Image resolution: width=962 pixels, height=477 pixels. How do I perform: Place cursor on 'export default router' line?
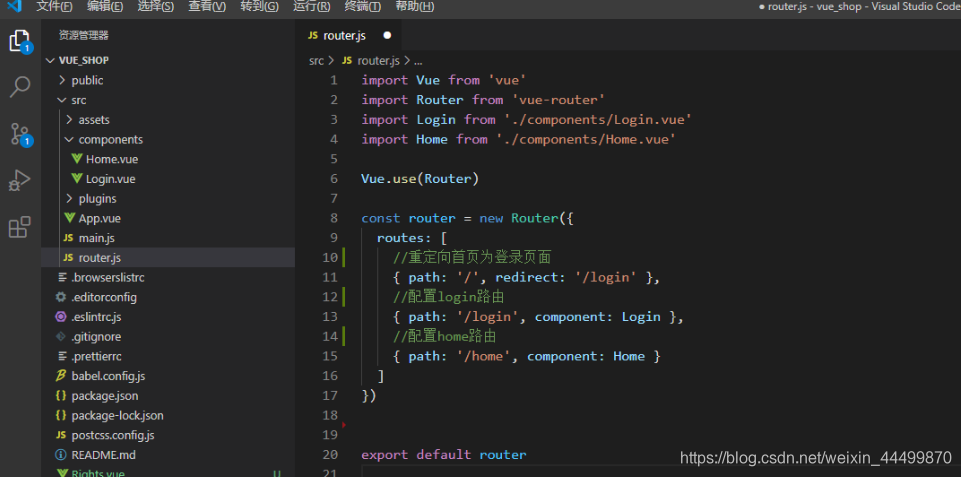pos(444,455)
